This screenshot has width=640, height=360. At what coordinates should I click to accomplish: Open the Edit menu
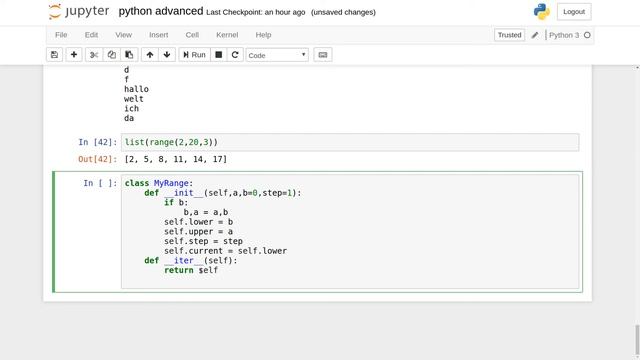tap(91, 35)
